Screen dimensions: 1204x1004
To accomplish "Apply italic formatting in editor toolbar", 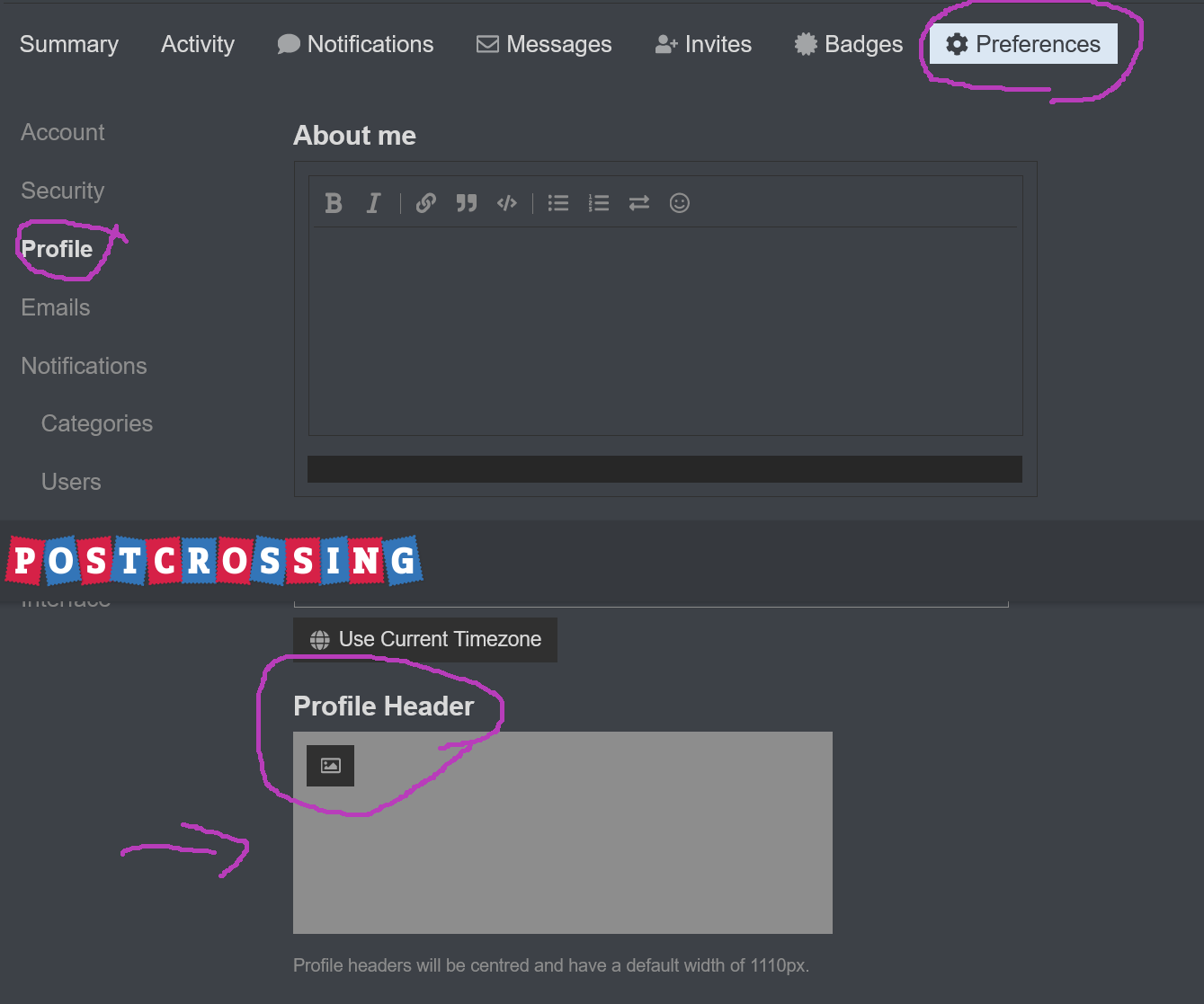I will coord(374,203).
